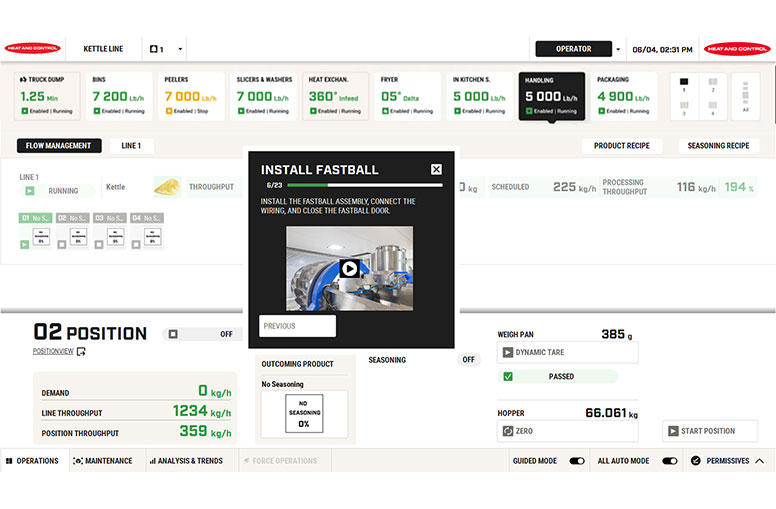Open the Position View link

click(x=53, y=351)
